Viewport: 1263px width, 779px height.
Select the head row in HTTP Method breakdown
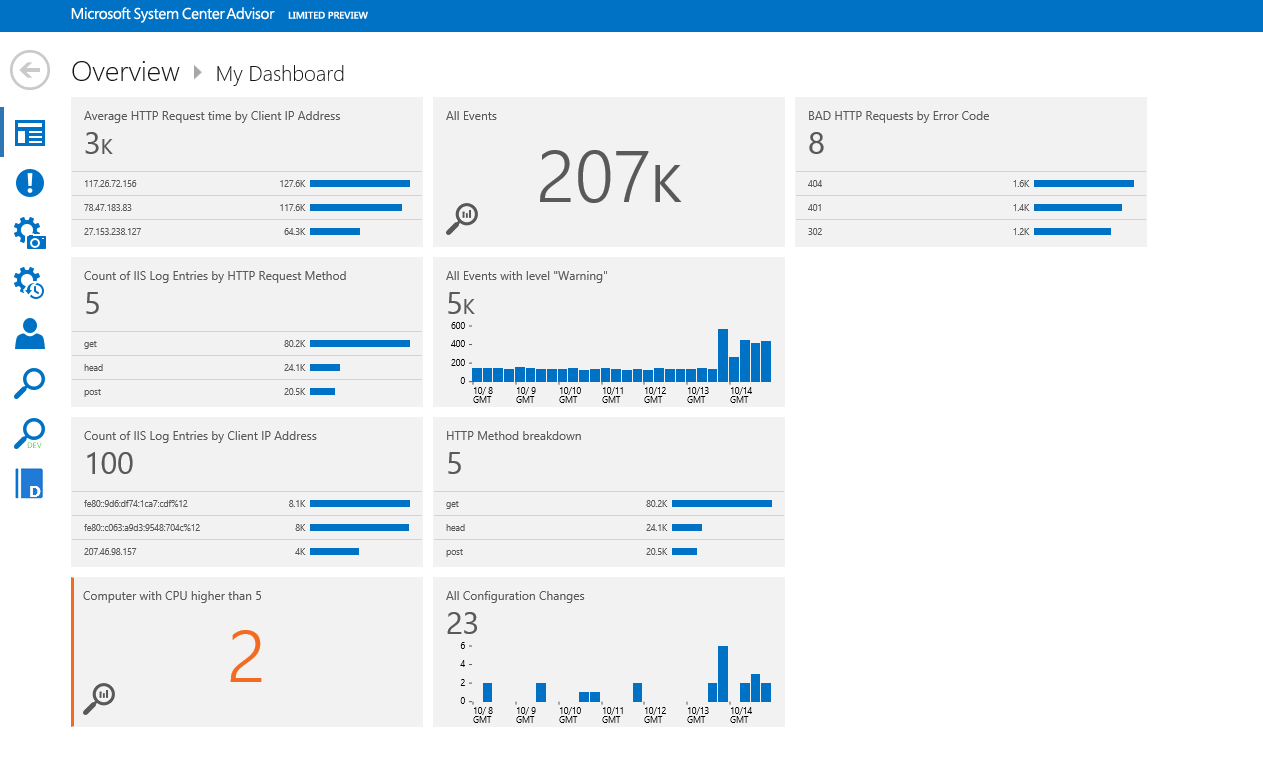click(609, 528)
